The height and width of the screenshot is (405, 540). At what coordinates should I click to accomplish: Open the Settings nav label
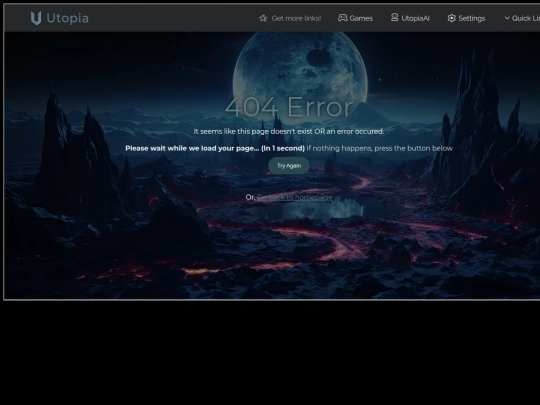(x=472, y=18)
